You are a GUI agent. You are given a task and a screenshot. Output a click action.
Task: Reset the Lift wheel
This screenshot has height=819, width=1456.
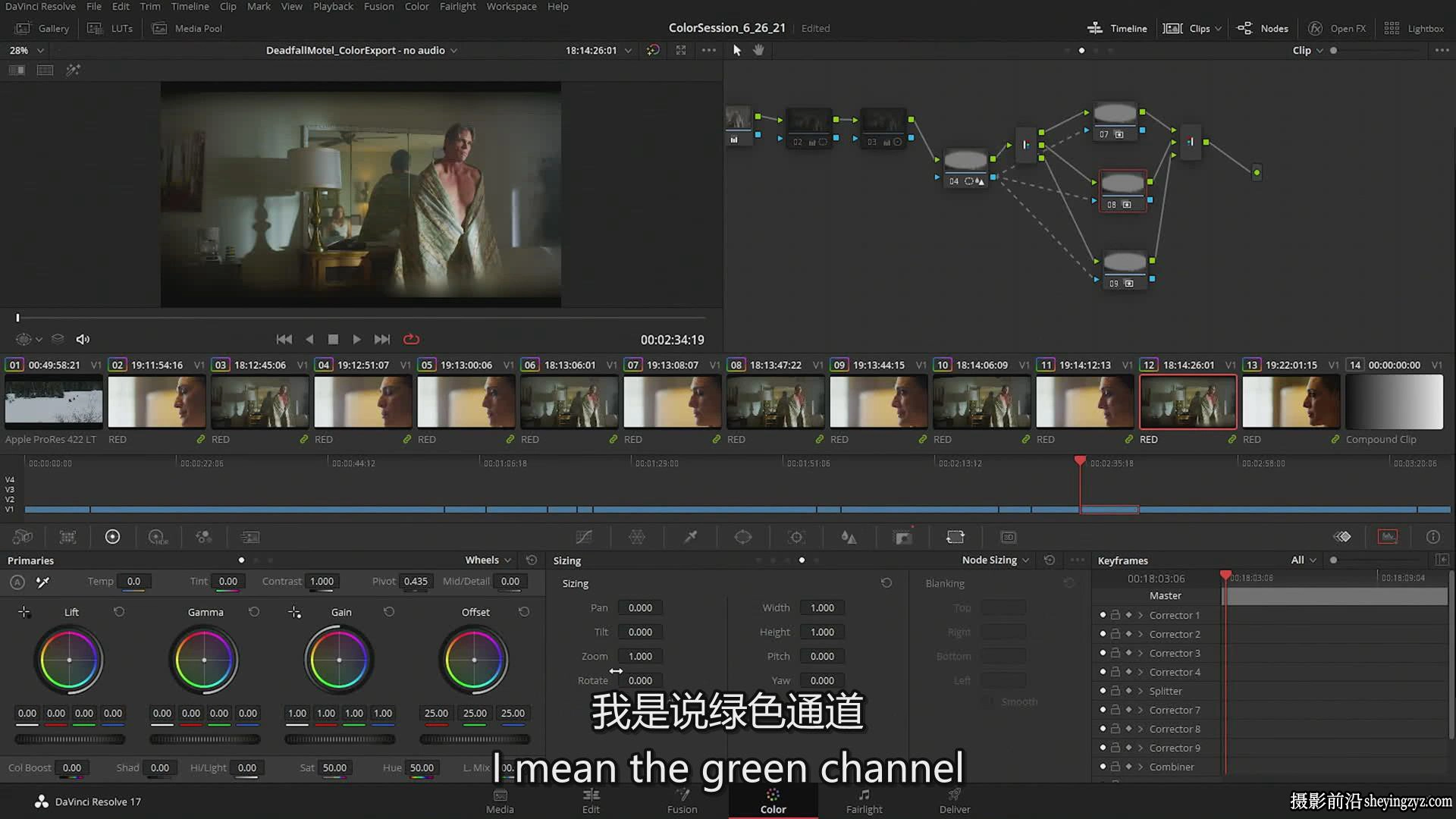pos(119,612)
